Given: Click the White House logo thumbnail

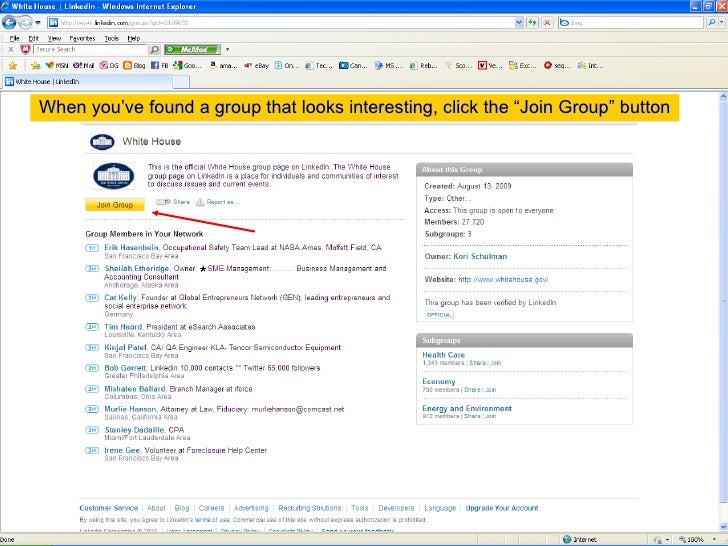Looking at the screenshot, I should click(x=114, y=176).
